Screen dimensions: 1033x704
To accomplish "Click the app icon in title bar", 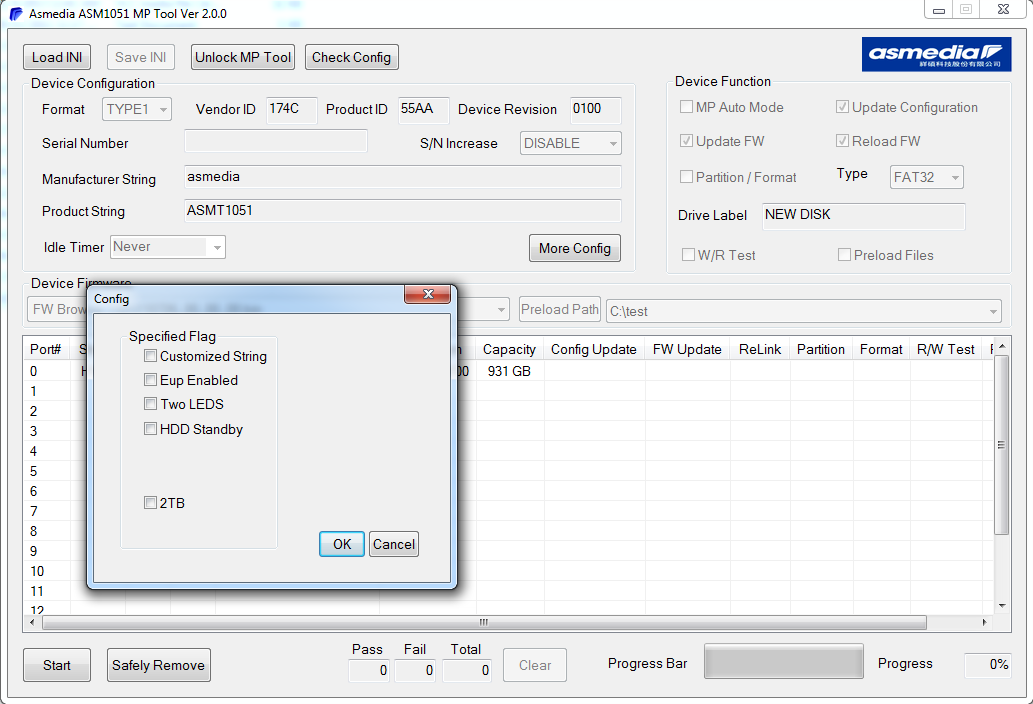I will 16,14.
